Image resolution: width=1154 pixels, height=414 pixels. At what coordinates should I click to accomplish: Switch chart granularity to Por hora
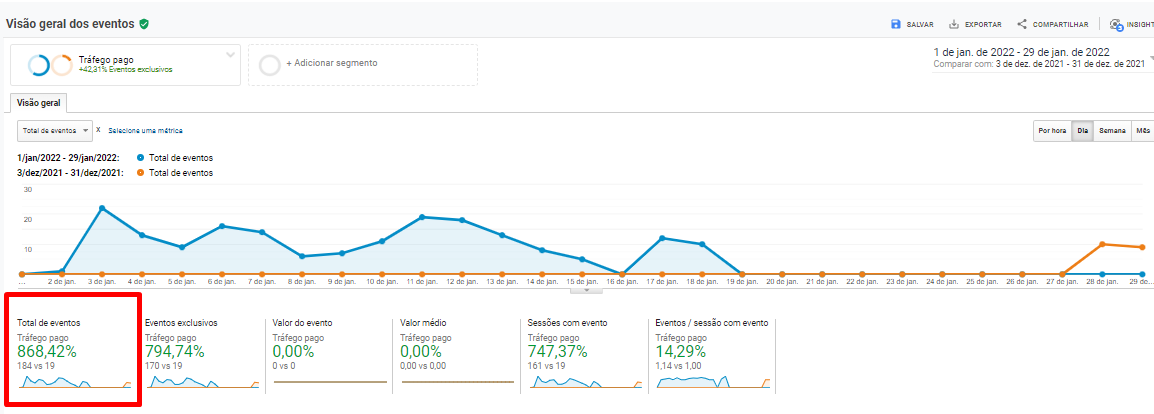pos(1051,130)
